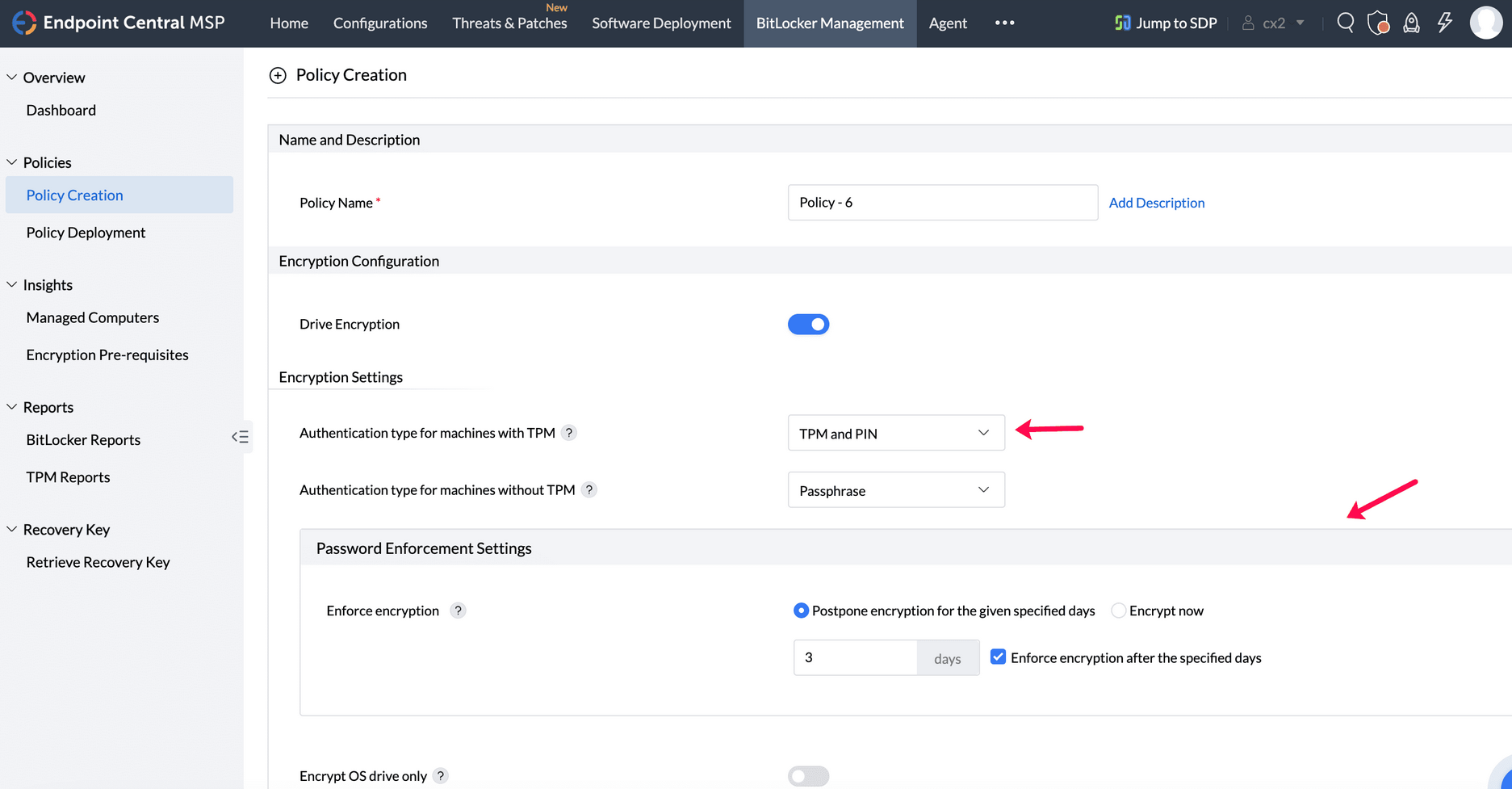Open the TPM and PIN dropdown
The width and height of the screenshot is (1512, 789).
[896, 433]
